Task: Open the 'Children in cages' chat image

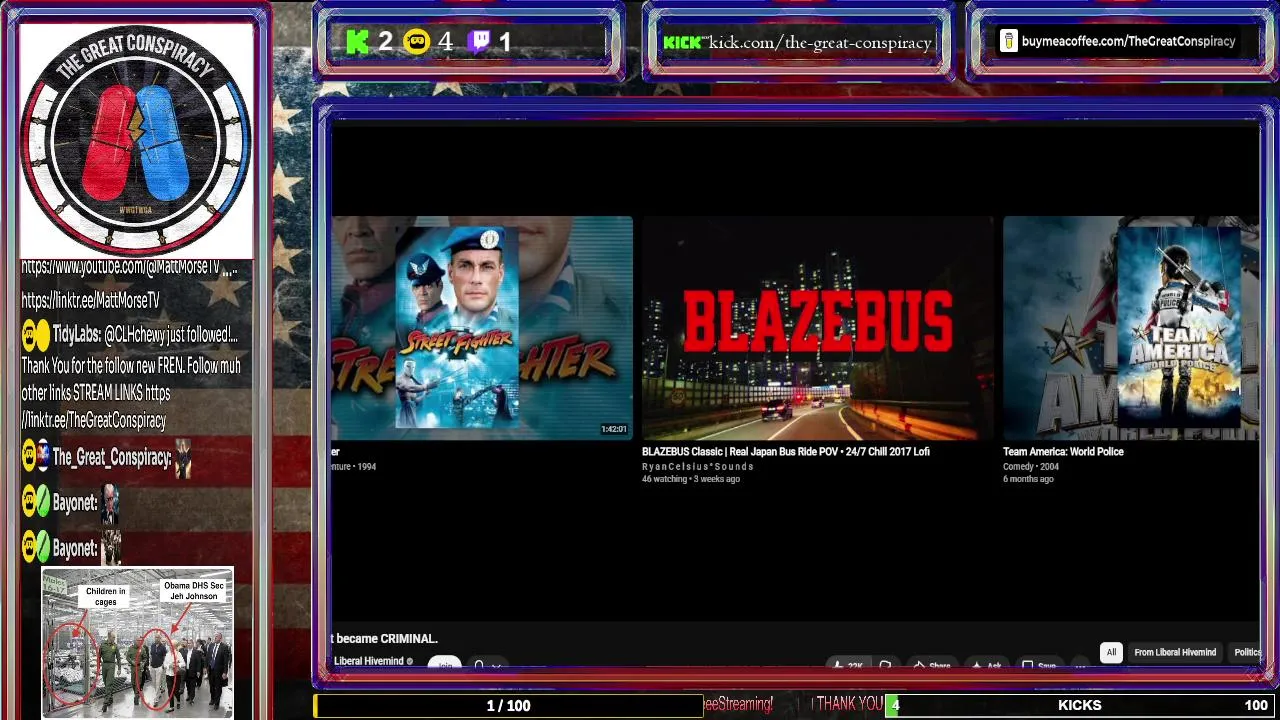Action: point(137,643)
